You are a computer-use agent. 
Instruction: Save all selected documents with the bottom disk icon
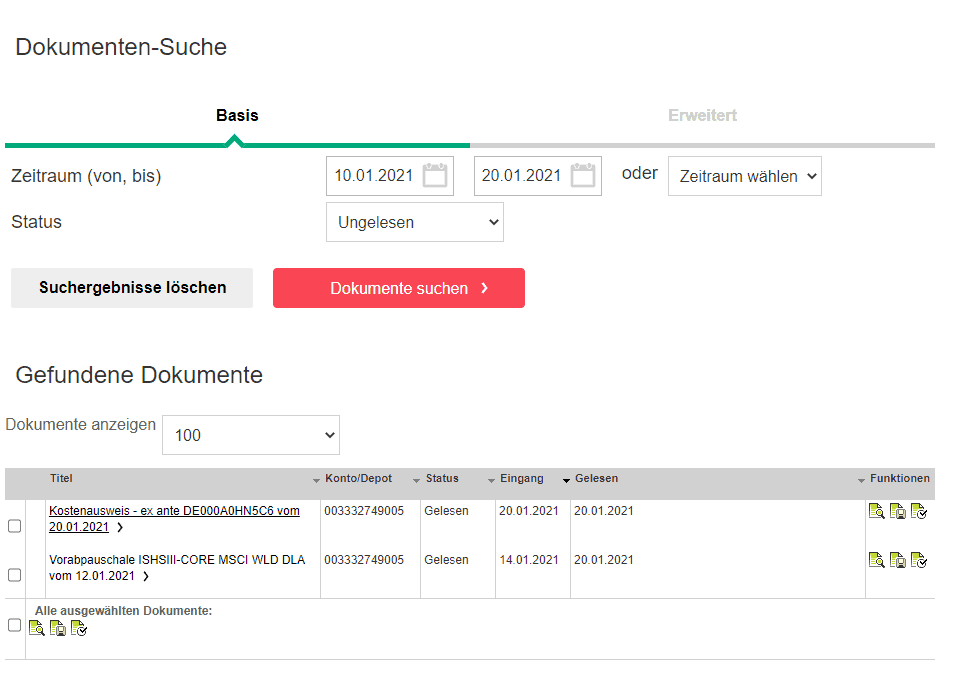(x=58, y=628)
